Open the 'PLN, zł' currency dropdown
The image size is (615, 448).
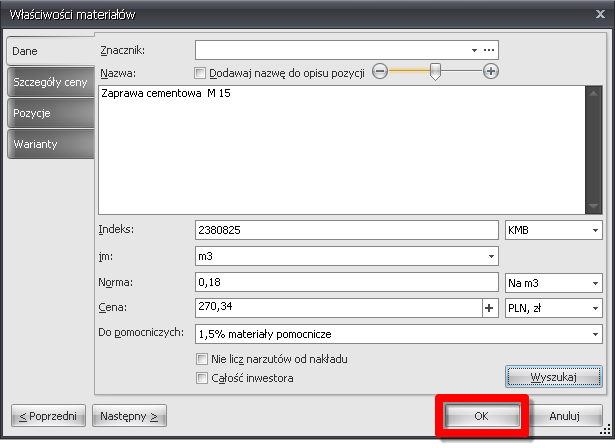pos(595,308)
